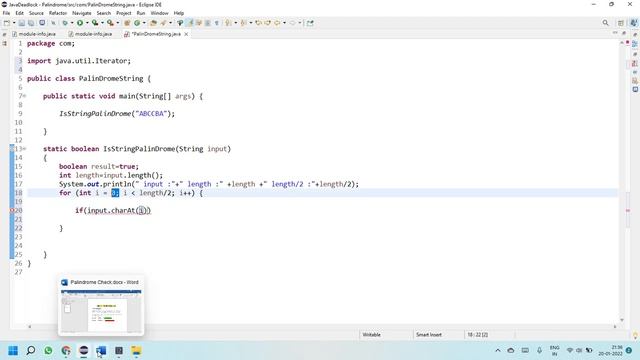Open the File menu
Viewport: 640px width, 360px height.
(6, 13)
